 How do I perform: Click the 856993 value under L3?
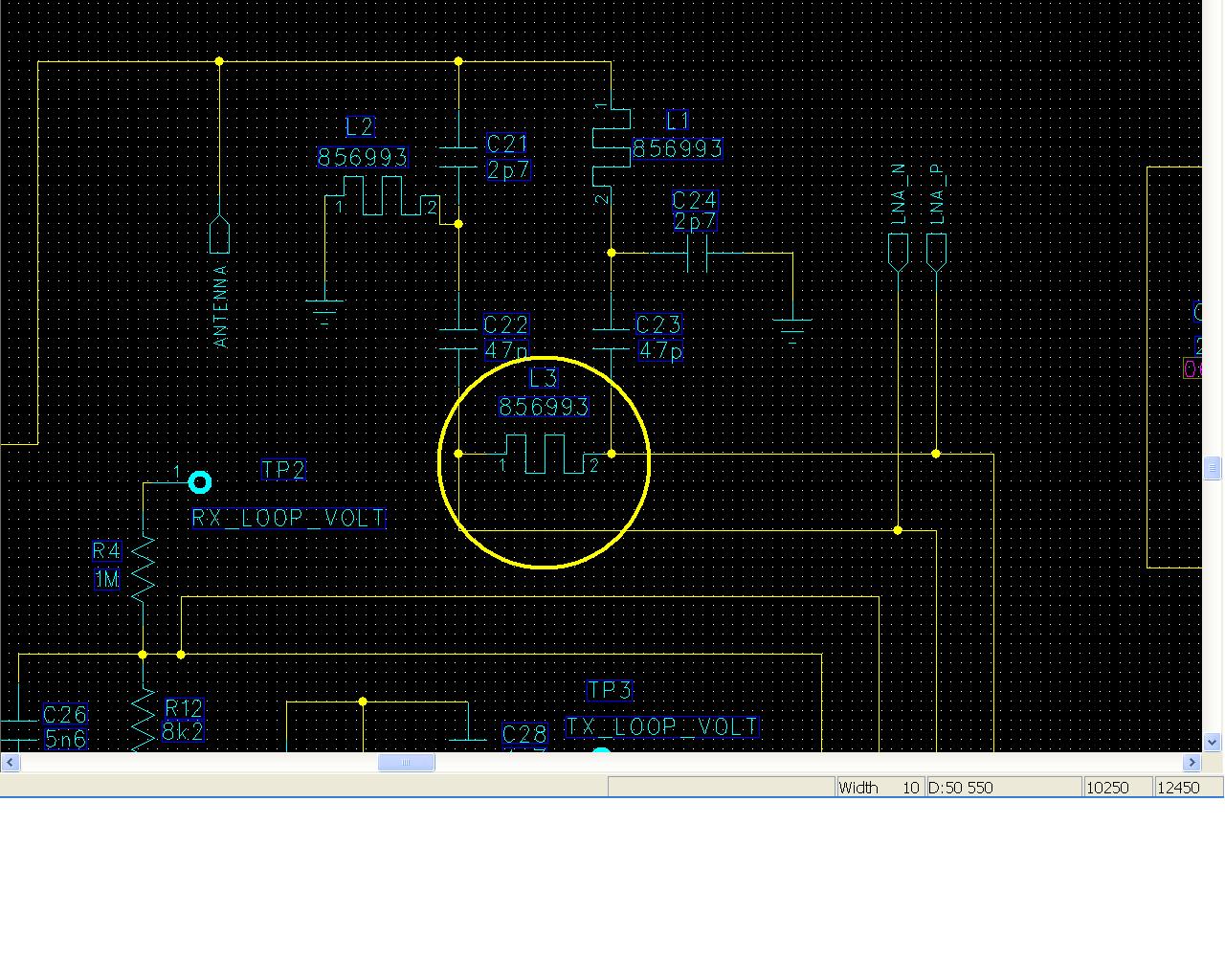544,407
